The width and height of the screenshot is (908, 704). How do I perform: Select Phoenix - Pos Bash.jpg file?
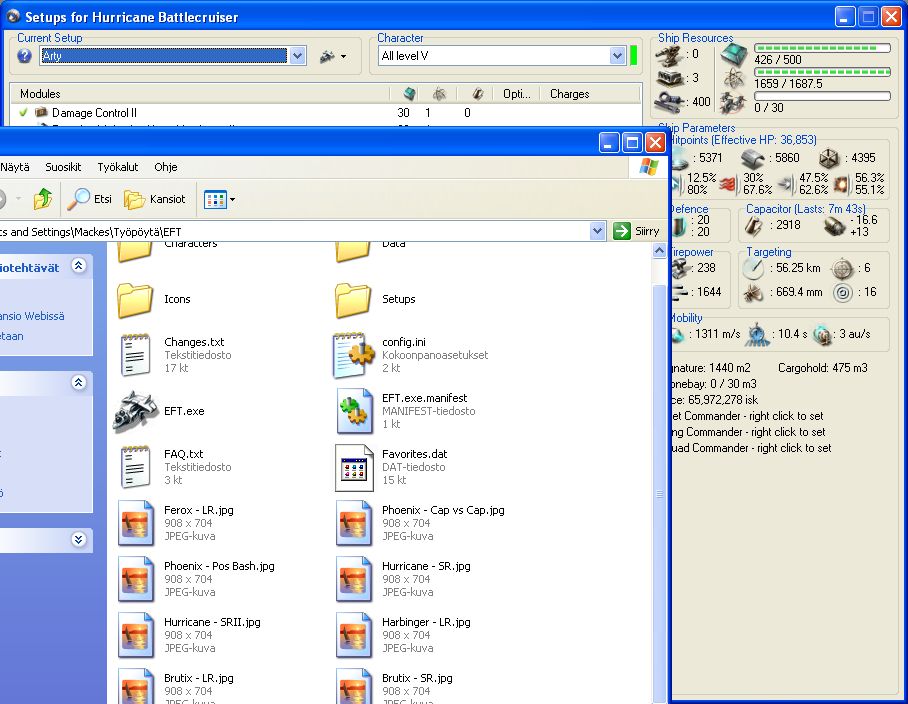(x=196, y=580)
